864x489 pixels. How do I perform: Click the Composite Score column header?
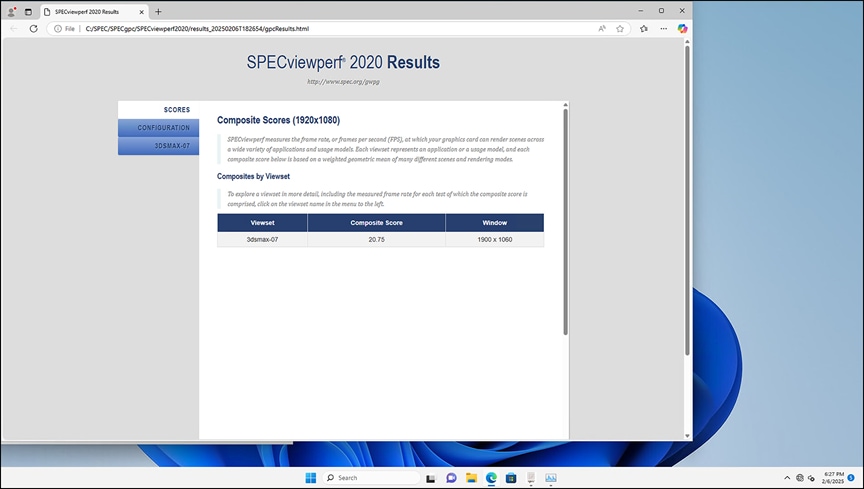(376, 223)
